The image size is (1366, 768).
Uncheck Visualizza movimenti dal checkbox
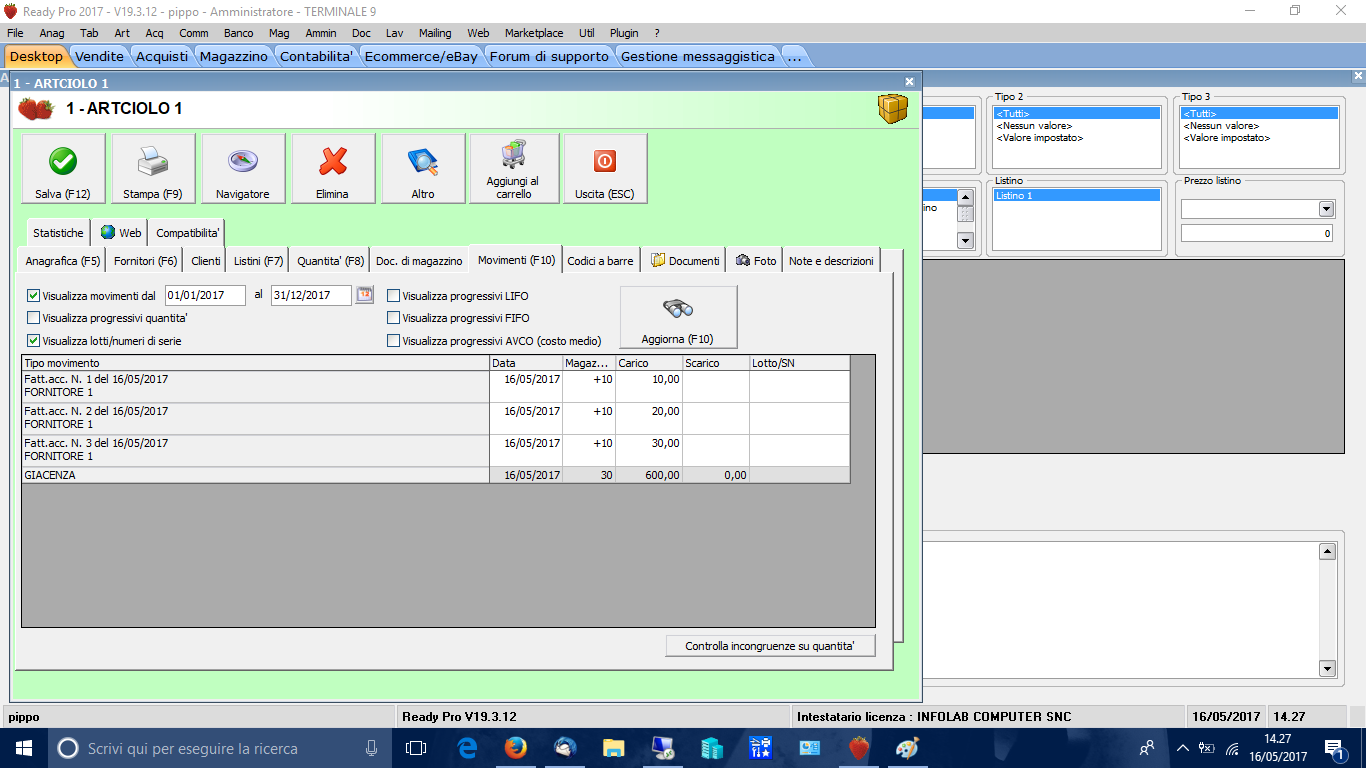point(33,296)
